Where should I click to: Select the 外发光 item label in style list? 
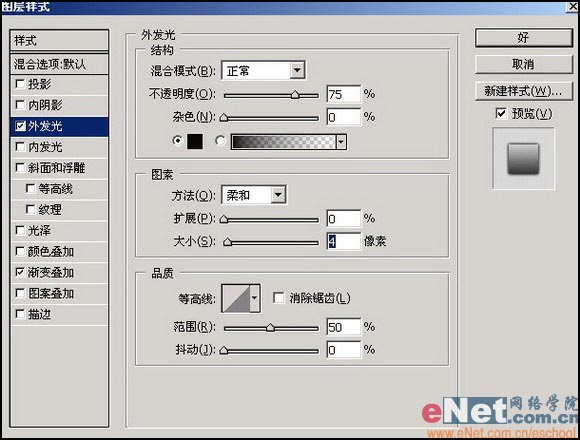pyautogui.click(x=45, y=126)
